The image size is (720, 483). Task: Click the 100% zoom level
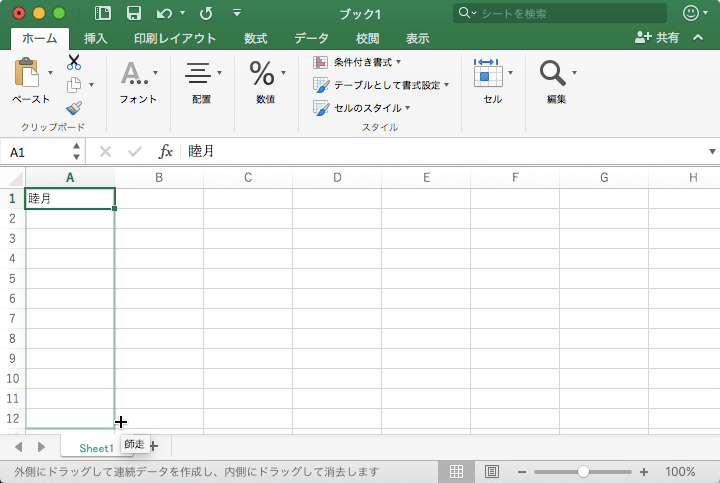(x=680, y=472)
